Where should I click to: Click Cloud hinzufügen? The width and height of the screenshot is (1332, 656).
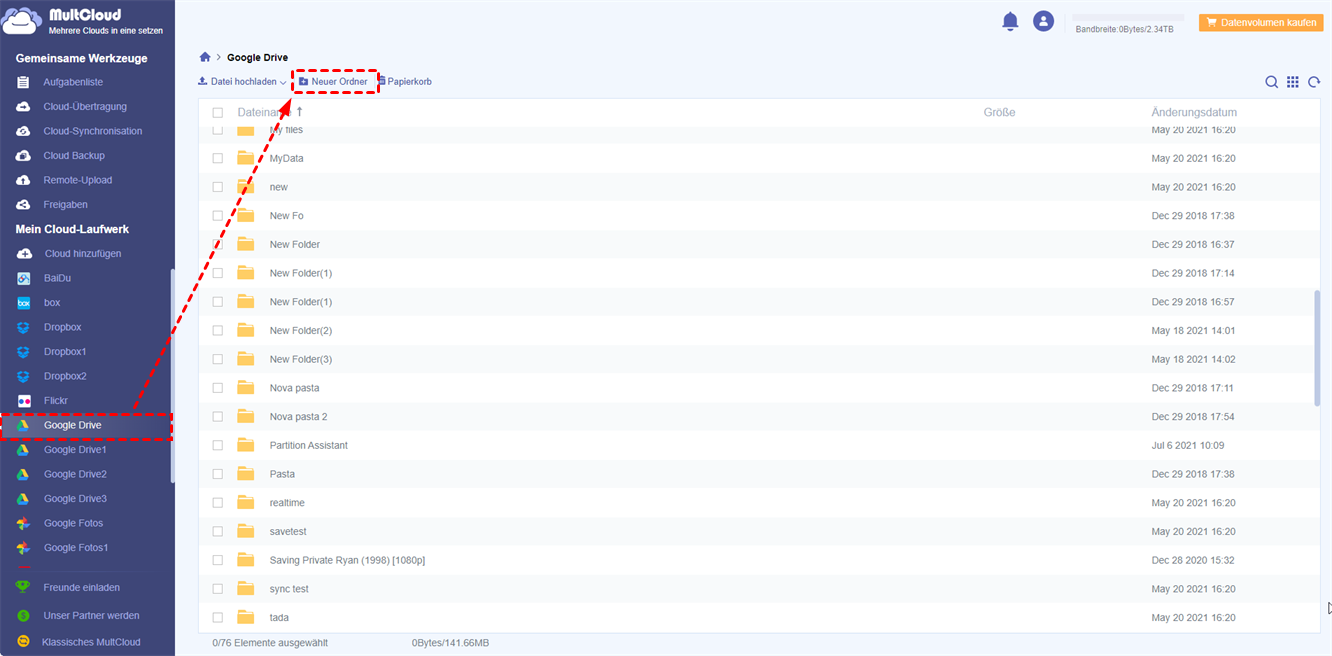pos(83,253)
